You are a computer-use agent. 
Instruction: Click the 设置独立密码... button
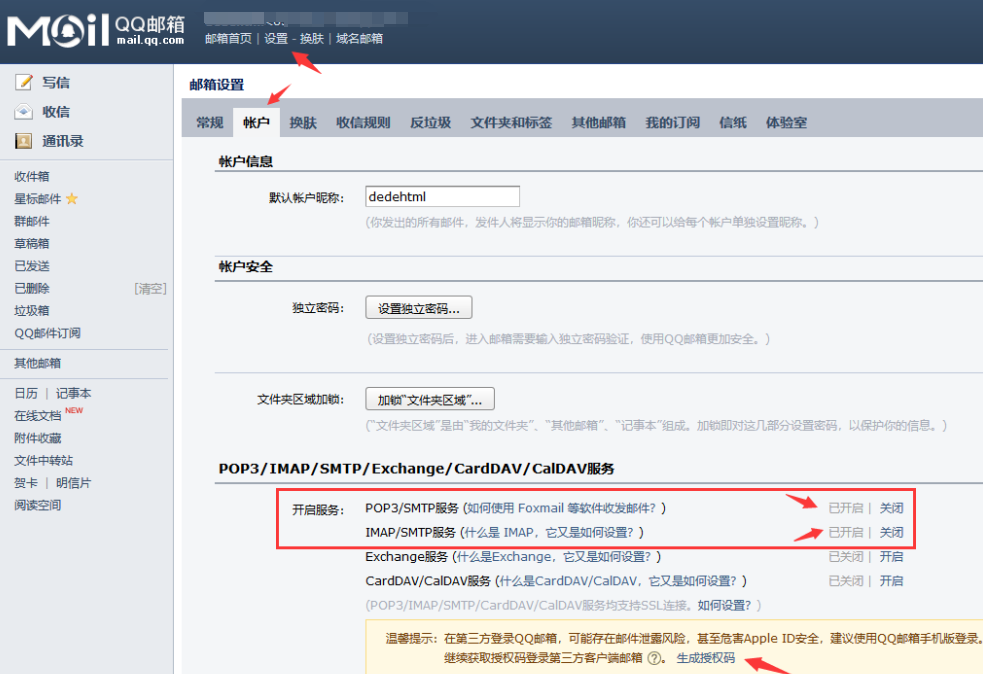[419, 308]
